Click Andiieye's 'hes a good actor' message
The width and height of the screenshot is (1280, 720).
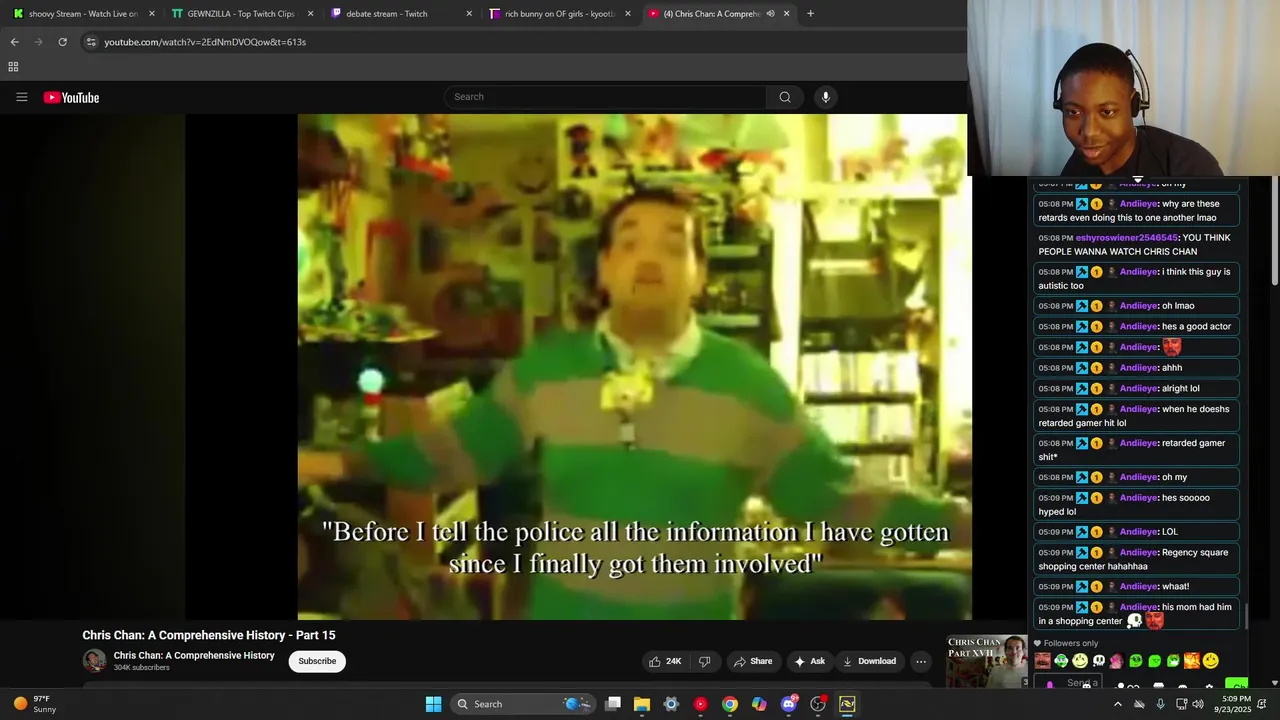[x=1136, y=326]
